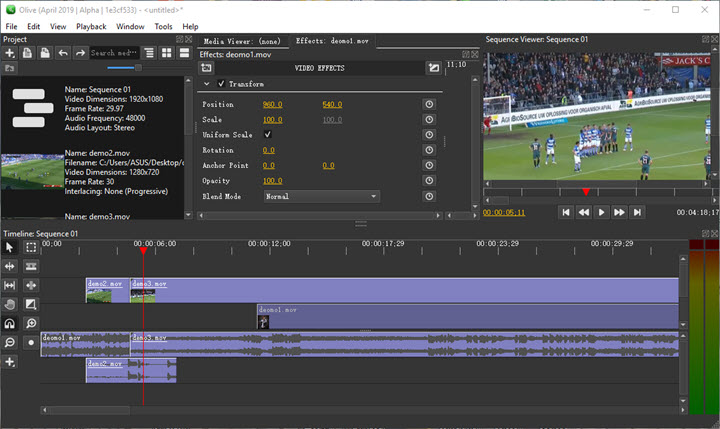
Task: Click the timeline Zoom Out magnifier icon
Action: coord(10,342)
